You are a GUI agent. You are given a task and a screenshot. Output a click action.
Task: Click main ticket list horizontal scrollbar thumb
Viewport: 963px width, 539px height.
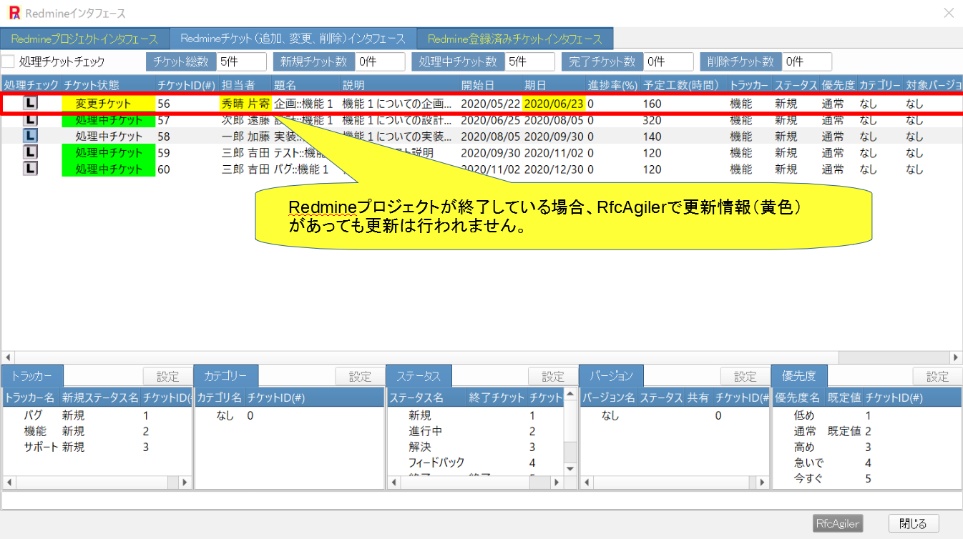coord(426,357)
